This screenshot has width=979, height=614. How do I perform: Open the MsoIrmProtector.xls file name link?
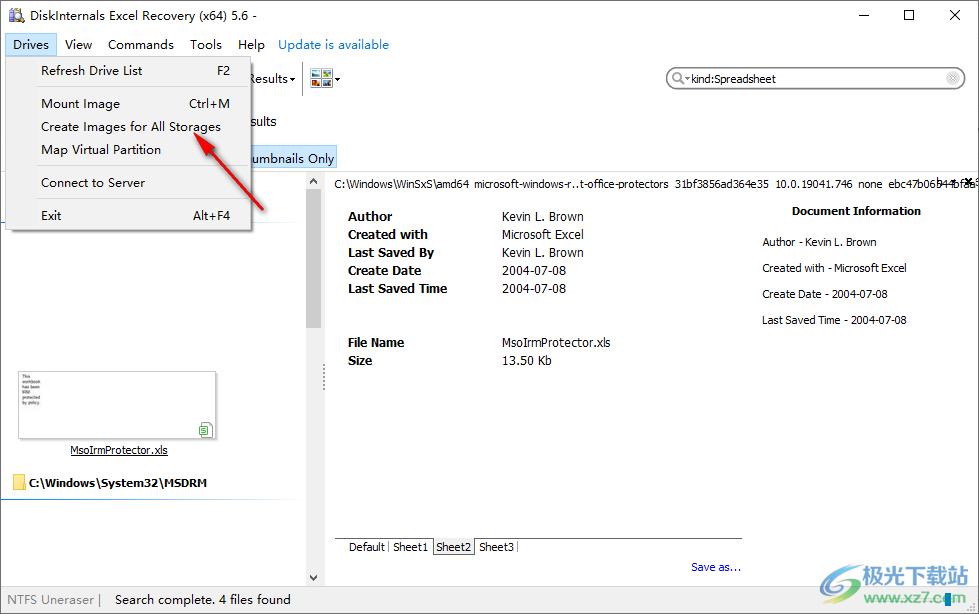pyautogui.click(x=119, y=450)
